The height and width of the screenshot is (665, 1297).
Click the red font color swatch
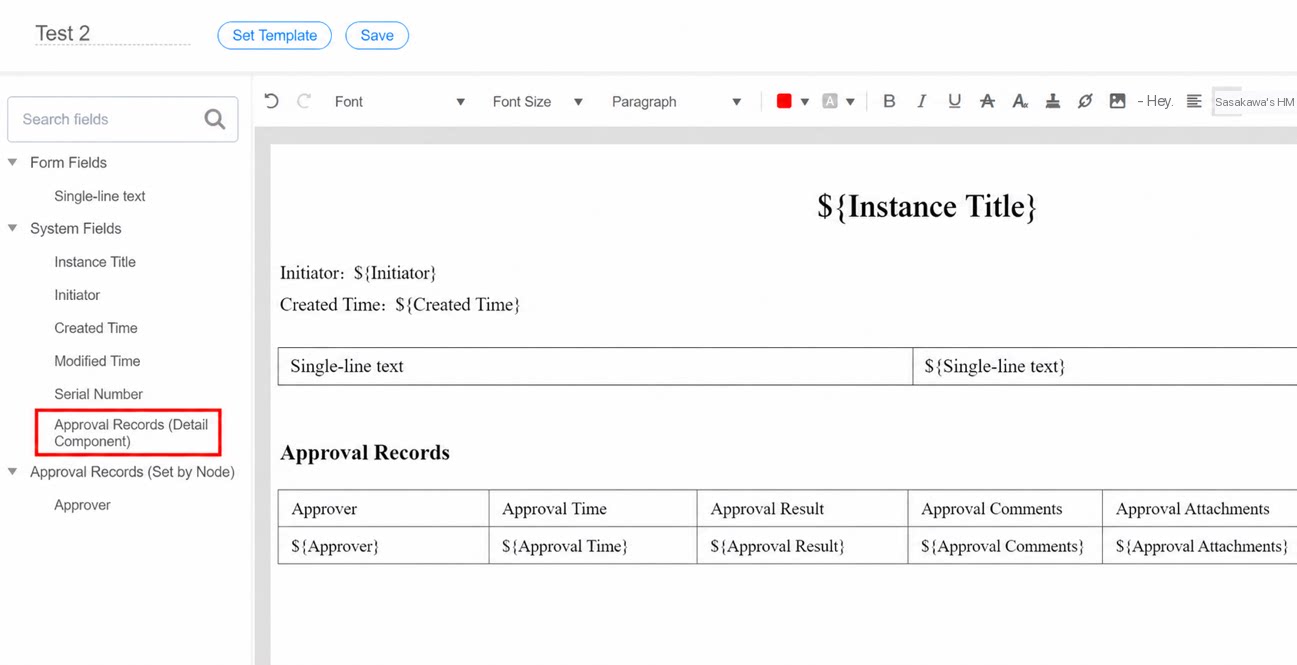coord(784,101)
